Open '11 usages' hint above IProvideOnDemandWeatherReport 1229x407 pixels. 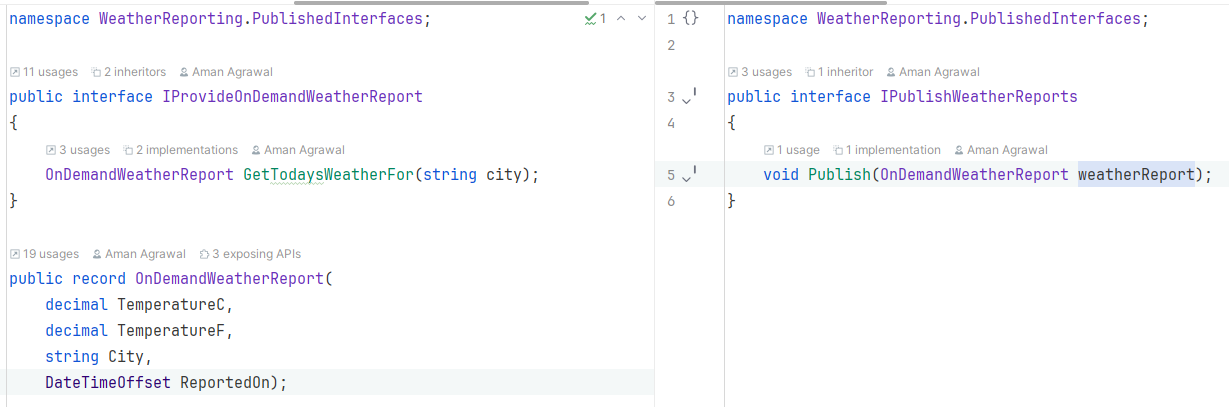coord(43,72)
